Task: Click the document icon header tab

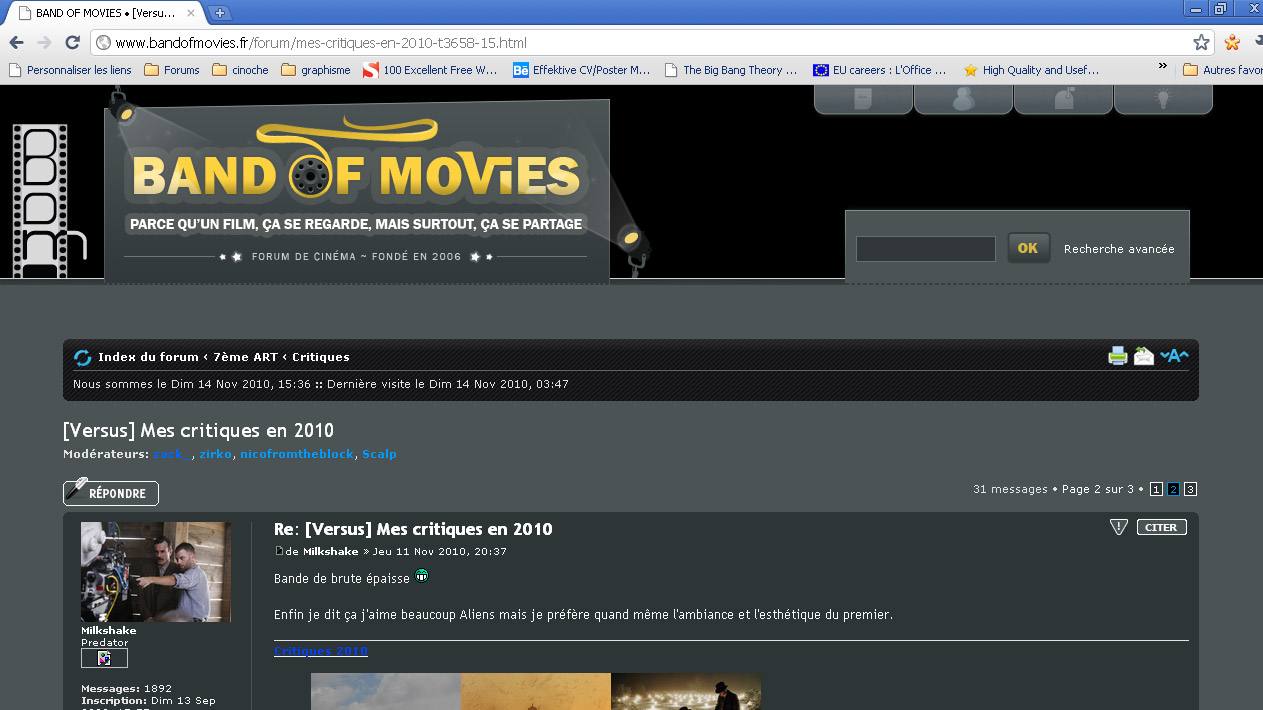Action: pyautogui.click(x=863, y=99)
